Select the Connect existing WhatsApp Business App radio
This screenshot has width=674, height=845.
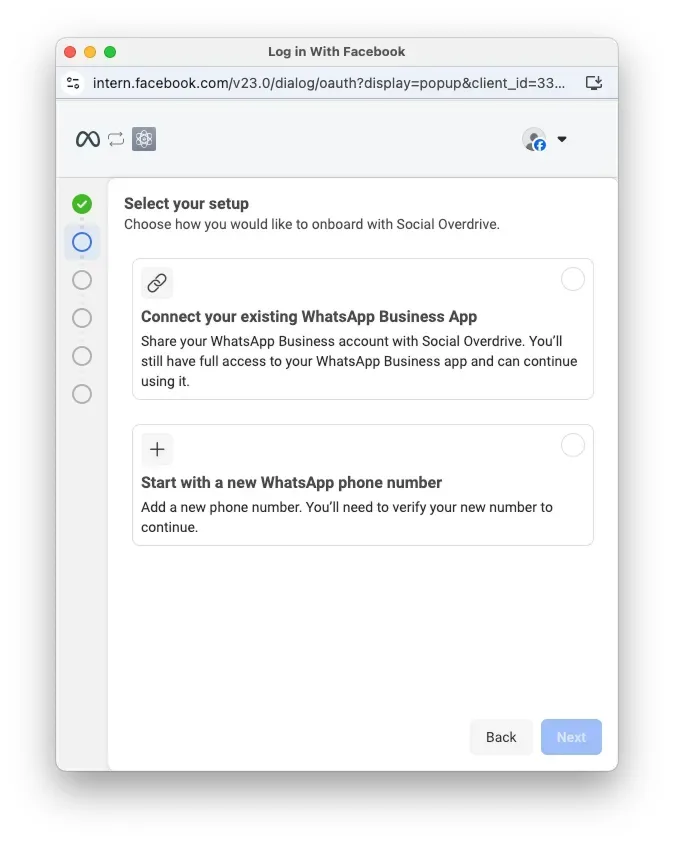573,279
